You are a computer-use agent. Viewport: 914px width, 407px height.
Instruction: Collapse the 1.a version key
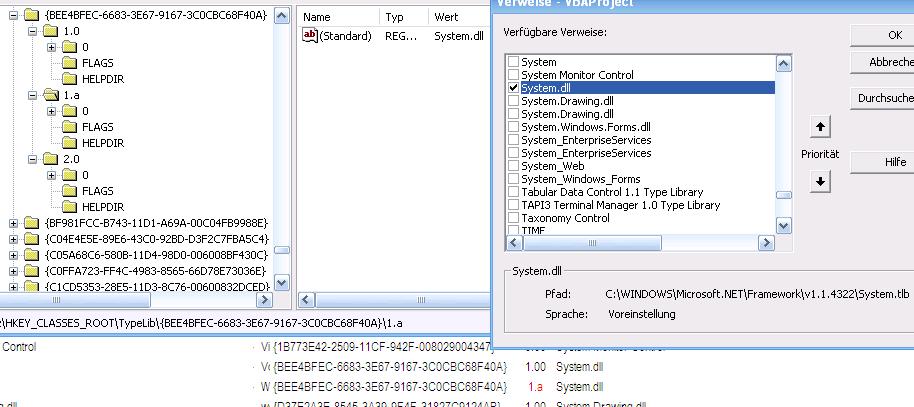point(33,95)
